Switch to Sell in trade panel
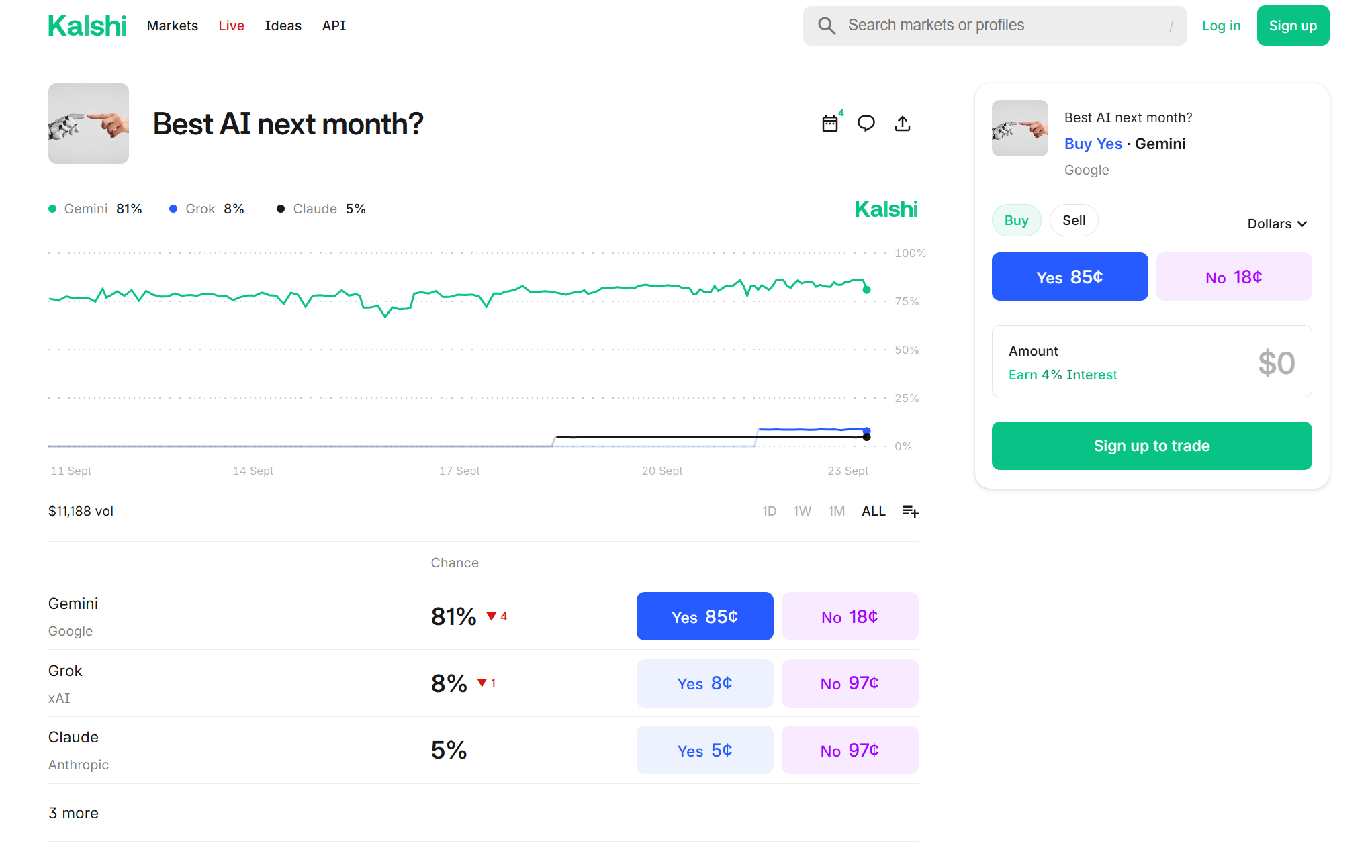1372x868 pixels. point(1073,220)
